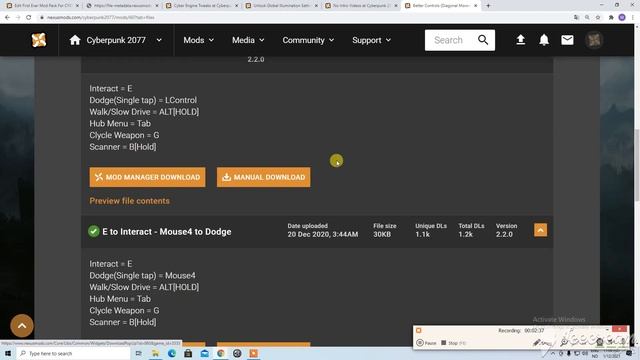Click the first MANUAL DOWNLOAD button
The image size is (640, 360).
pos(264,177)
